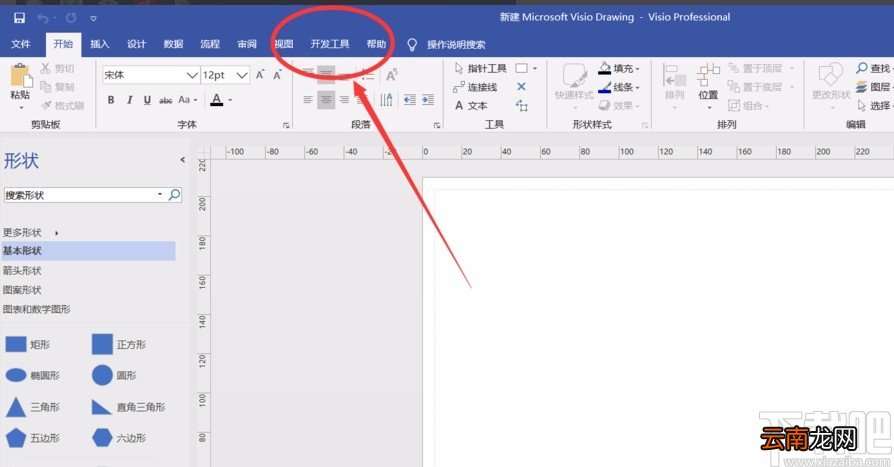Switch to the 设计 tab

click(x=136, y=44)
